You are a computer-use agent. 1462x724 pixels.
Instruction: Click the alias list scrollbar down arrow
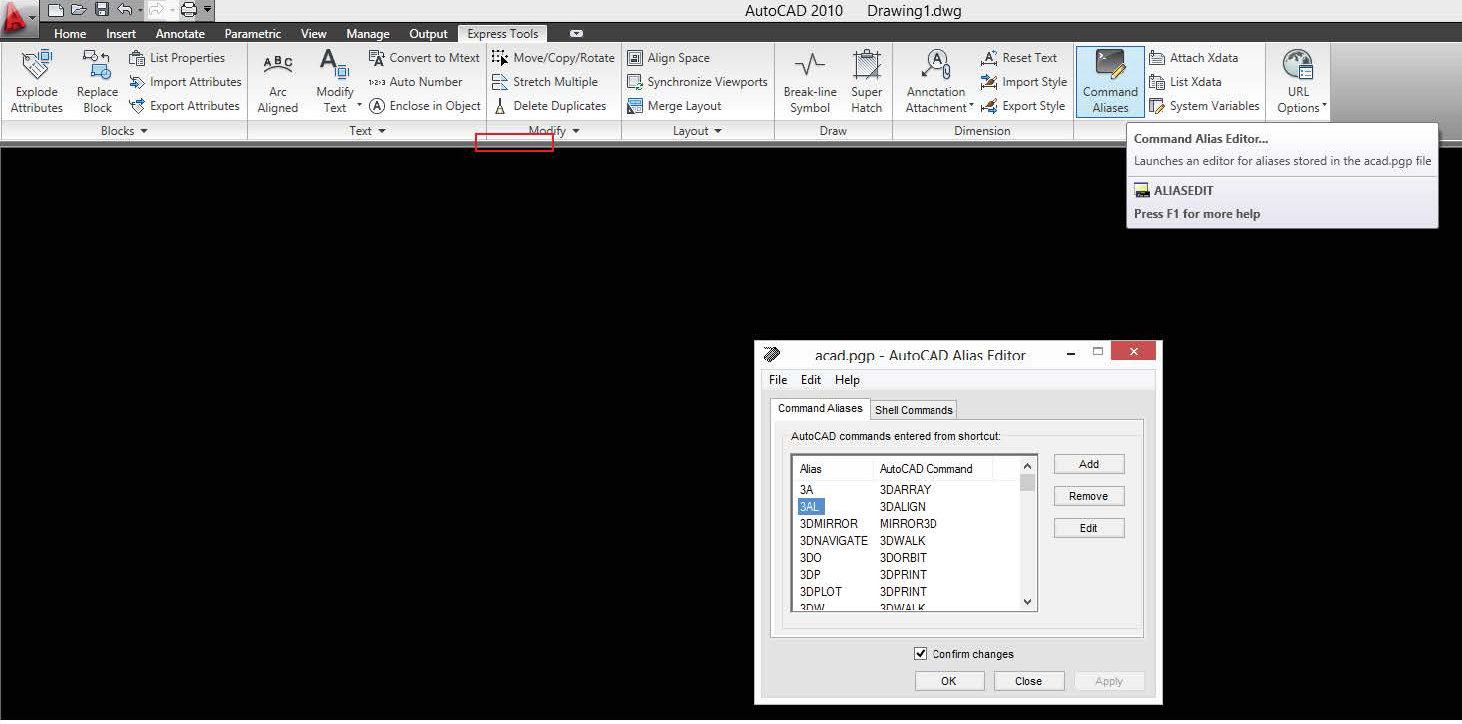click(1027, 602)
